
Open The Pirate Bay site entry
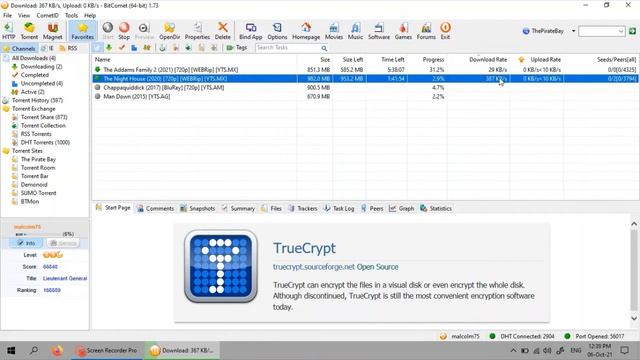(38, 160)
